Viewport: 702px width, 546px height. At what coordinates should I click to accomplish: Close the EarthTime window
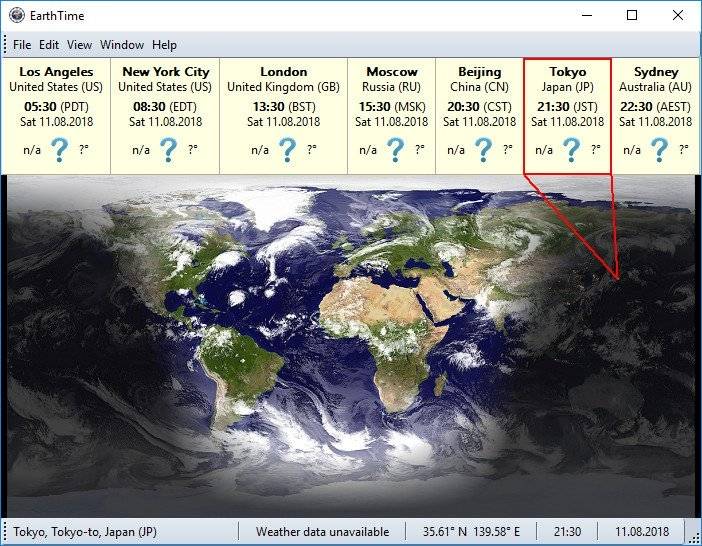(x=678, y=15)
